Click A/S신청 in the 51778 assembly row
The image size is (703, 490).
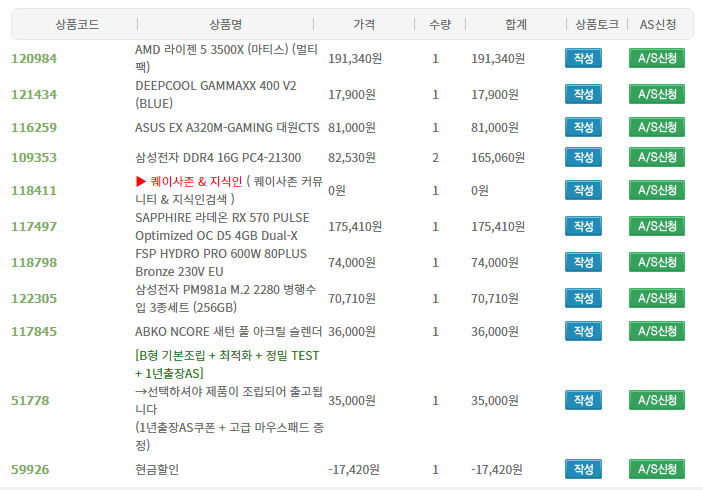[657, 400]
